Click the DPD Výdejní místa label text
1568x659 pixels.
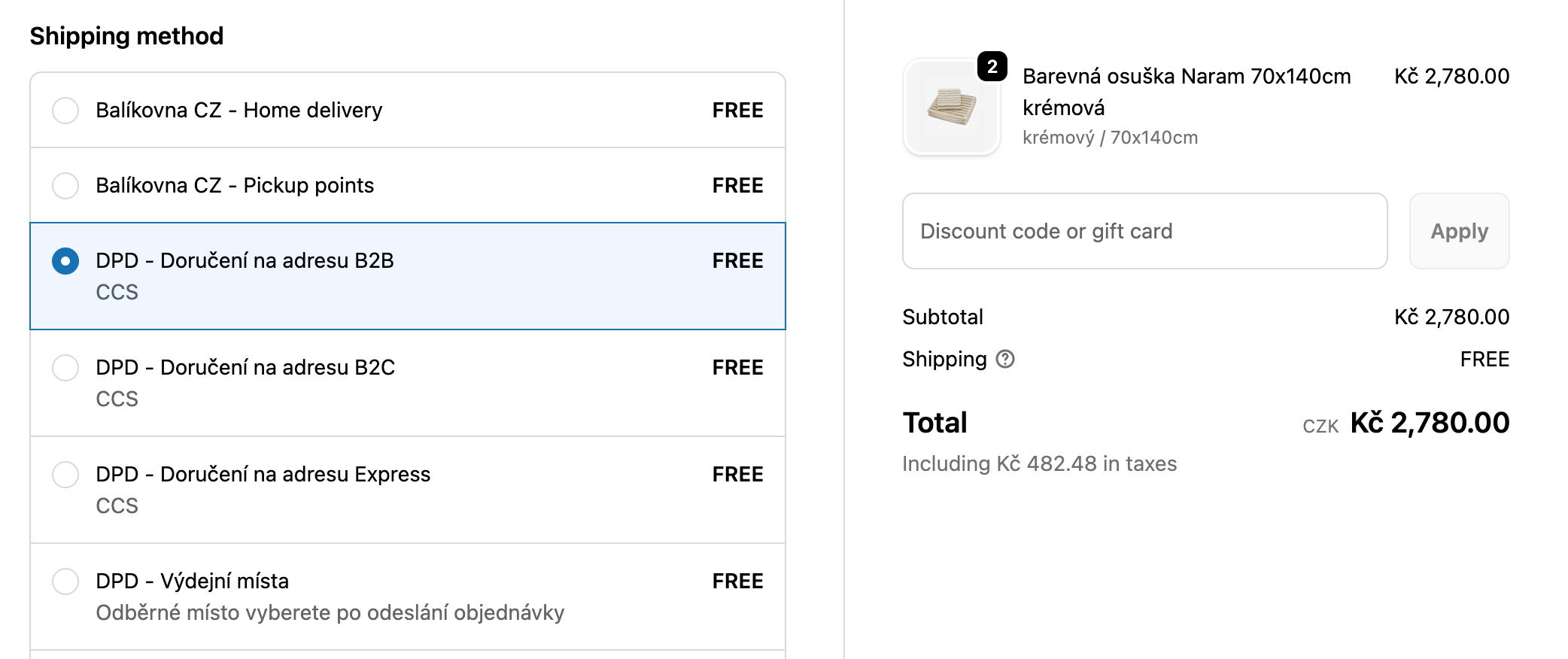coord(192,582)
